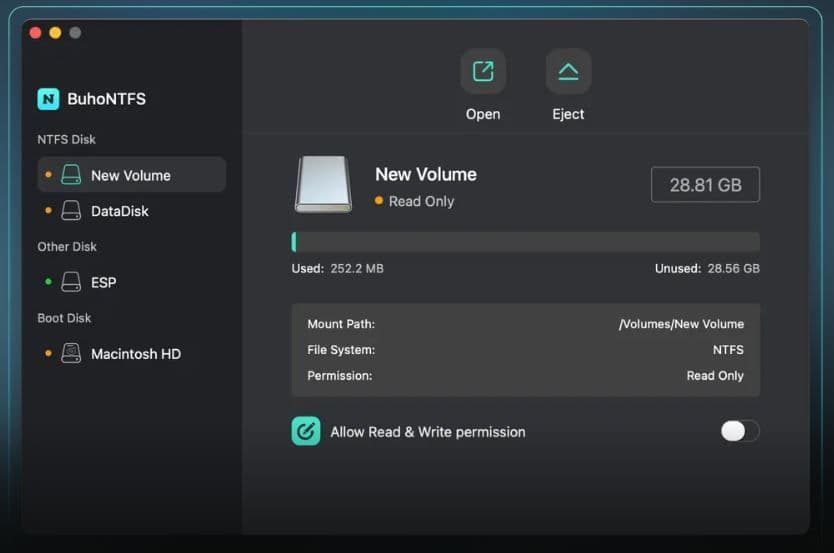Viewport: 834px width, 553px height.
Task: Click the read and write pencil icon
Action: [x=306, y=431]
